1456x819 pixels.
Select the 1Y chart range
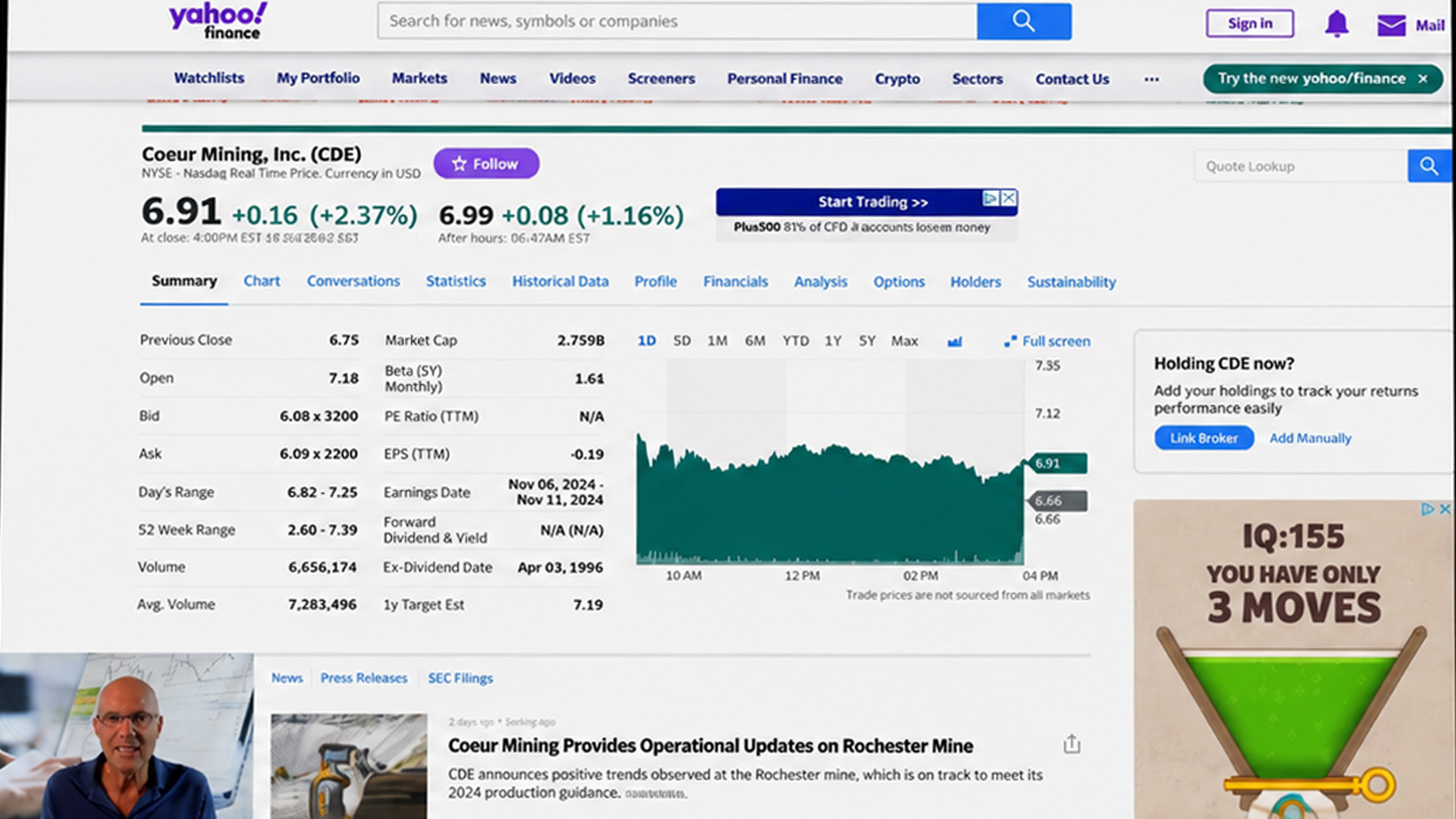(833, 341)
